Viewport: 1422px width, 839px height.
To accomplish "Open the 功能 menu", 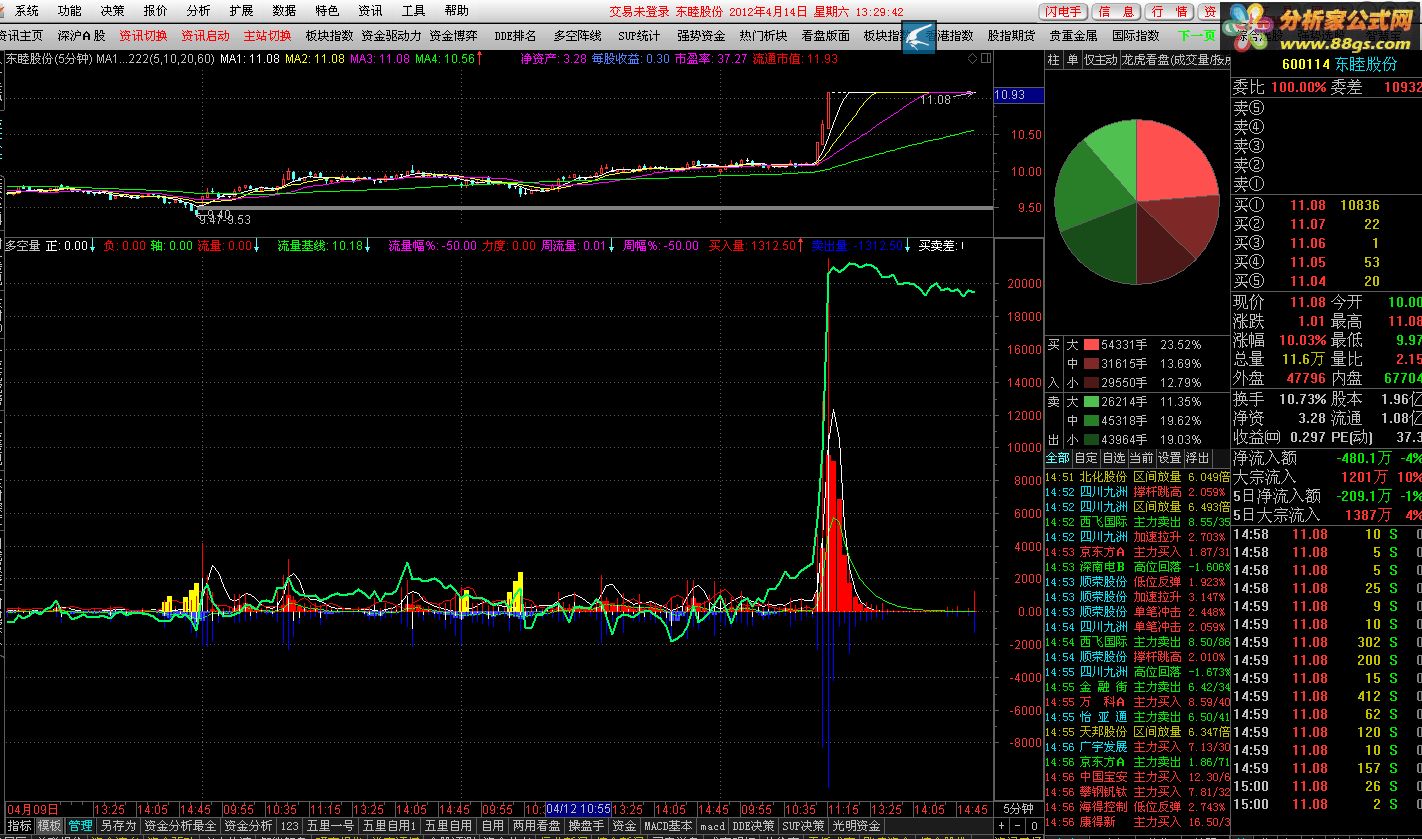I will 69,11.
